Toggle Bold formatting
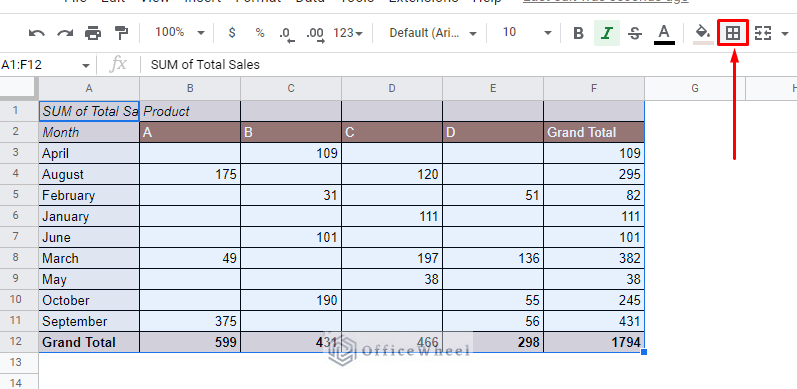 pyautogui.click(x=578, y=34)
